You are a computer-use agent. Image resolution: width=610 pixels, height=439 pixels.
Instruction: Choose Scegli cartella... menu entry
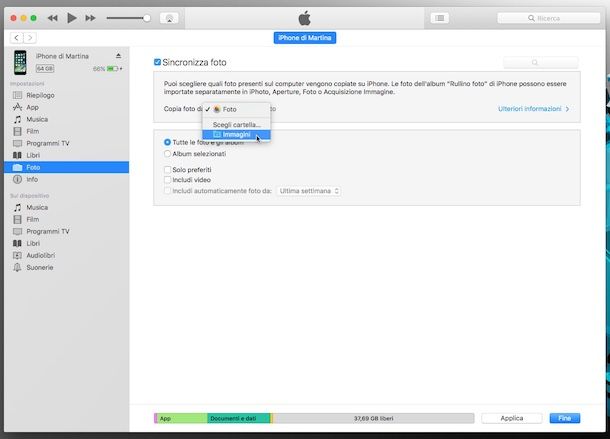click(x=236, y=125)
